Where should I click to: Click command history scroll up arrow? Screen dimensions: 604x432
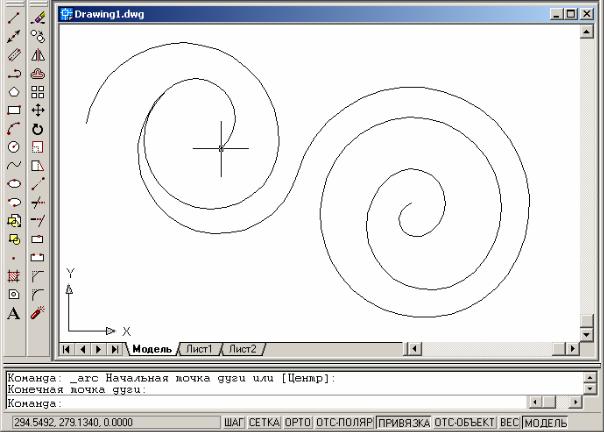coord(590,378)
